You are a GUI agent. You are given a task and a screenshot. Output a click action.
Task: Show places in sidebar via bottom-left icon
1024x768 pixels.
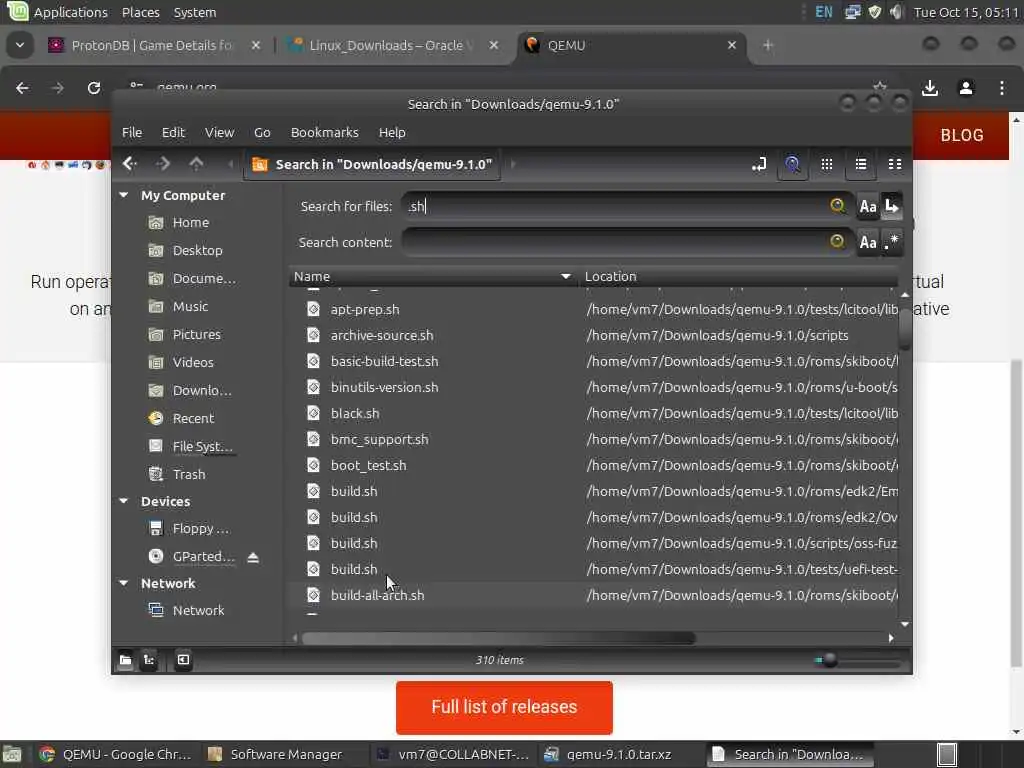click(x=125, y=660)
